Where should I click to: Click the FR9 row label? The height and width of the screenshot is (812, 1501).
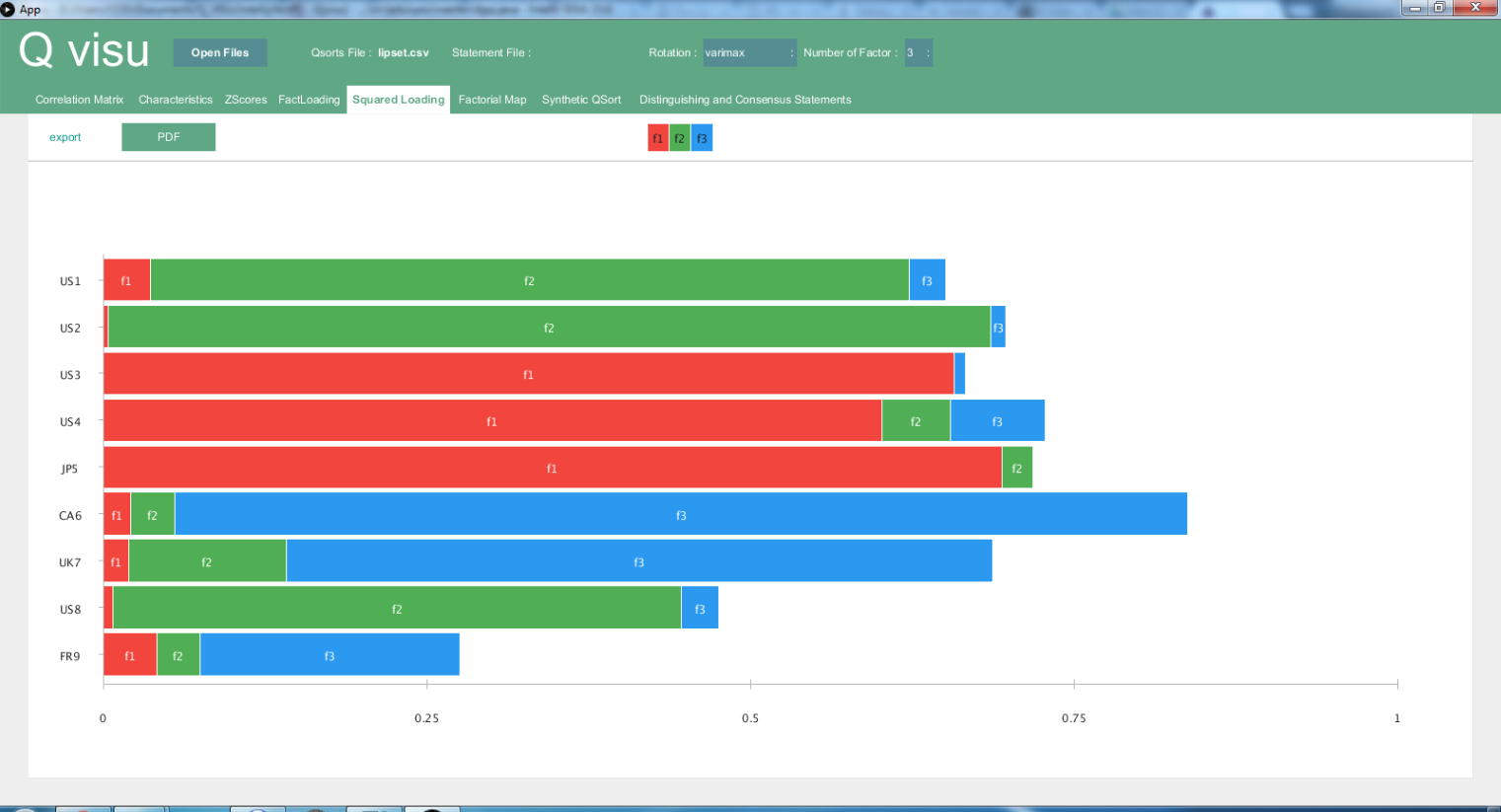(x=70, y=656)
